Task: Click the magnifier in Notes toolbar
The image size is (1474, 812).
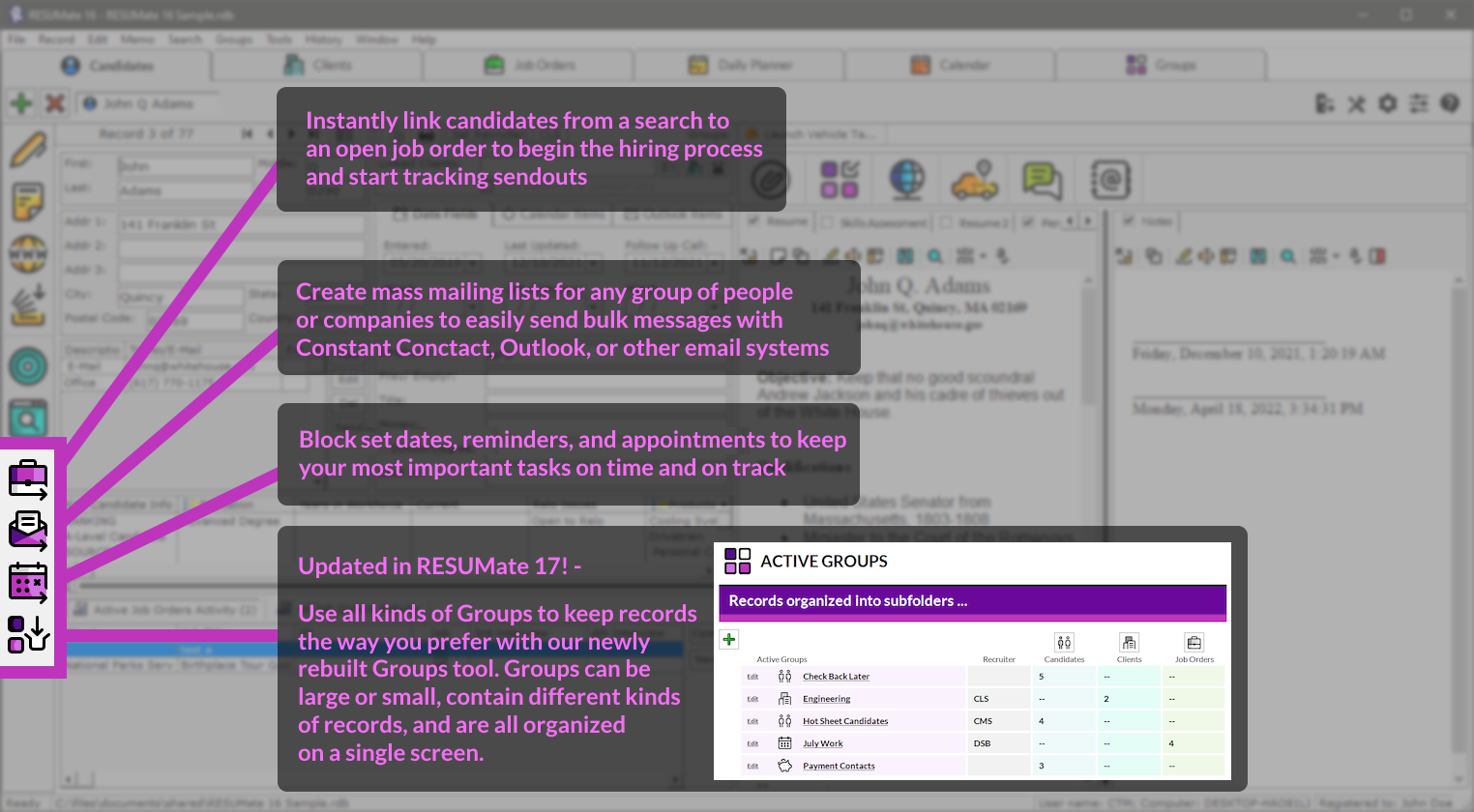Action: pos(1287,256)
